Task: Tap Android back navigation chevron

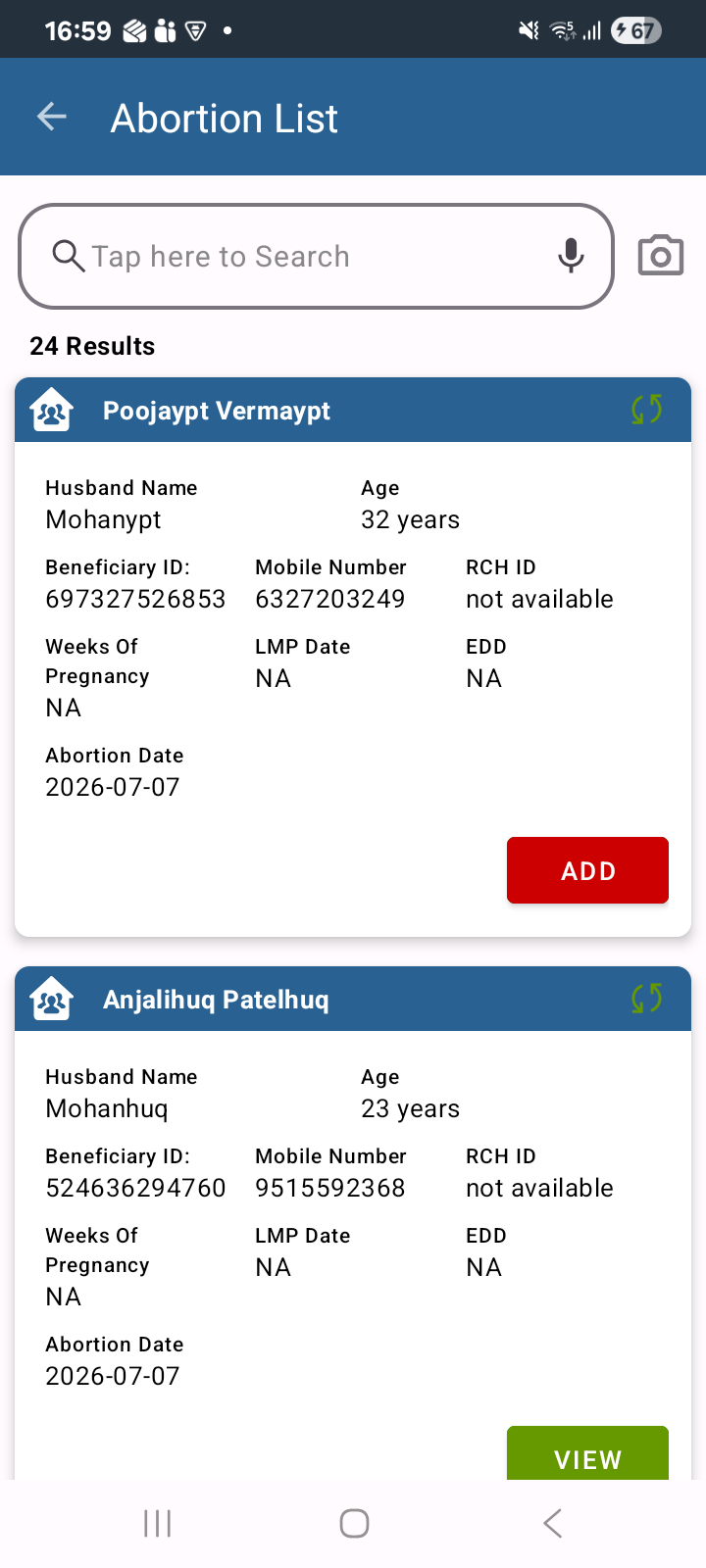Action: point(552,1524)
